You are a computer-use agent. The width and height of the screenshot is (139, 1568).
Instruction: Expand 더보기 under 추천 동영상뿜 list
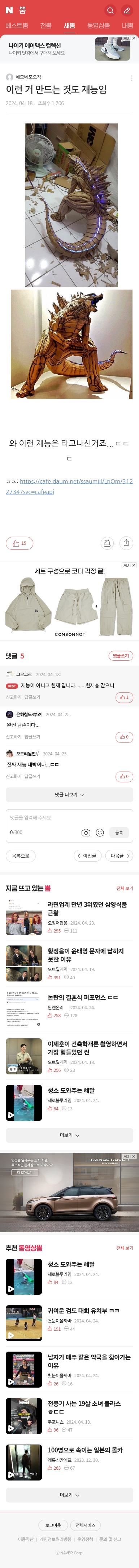69,1495
